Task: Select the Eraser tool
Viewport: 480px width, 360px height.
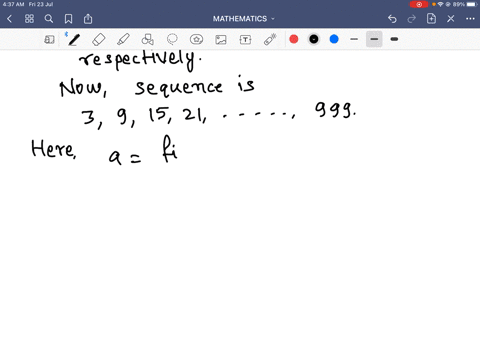Action: 99,40
